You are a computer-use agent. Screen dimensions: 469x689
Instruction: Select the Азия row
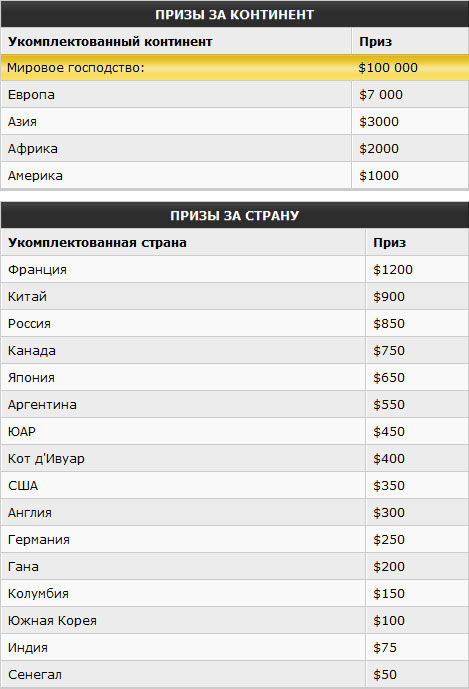point(234,121)
